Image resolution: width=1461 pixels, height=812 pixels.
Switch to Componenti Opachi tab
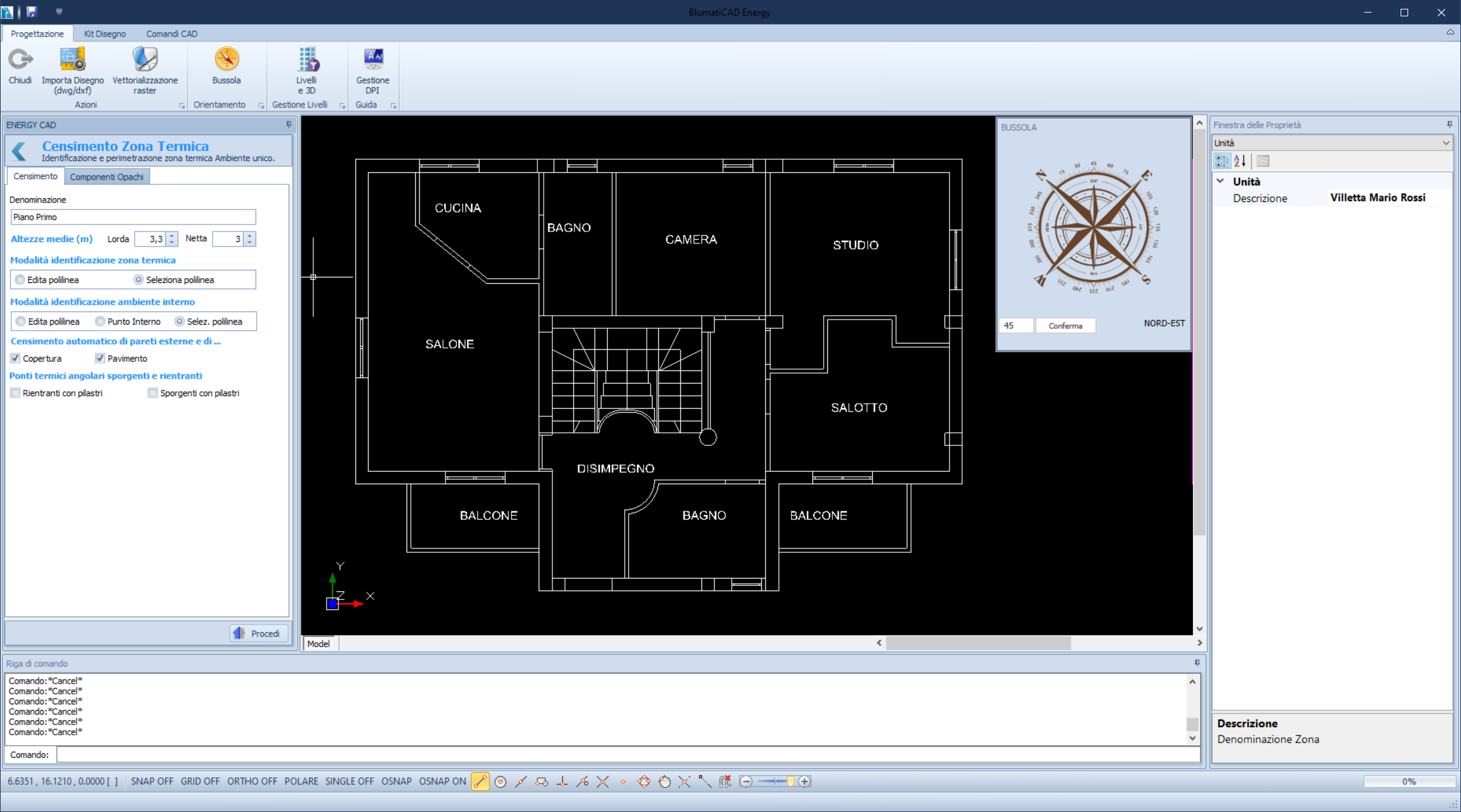pos(106,177)
